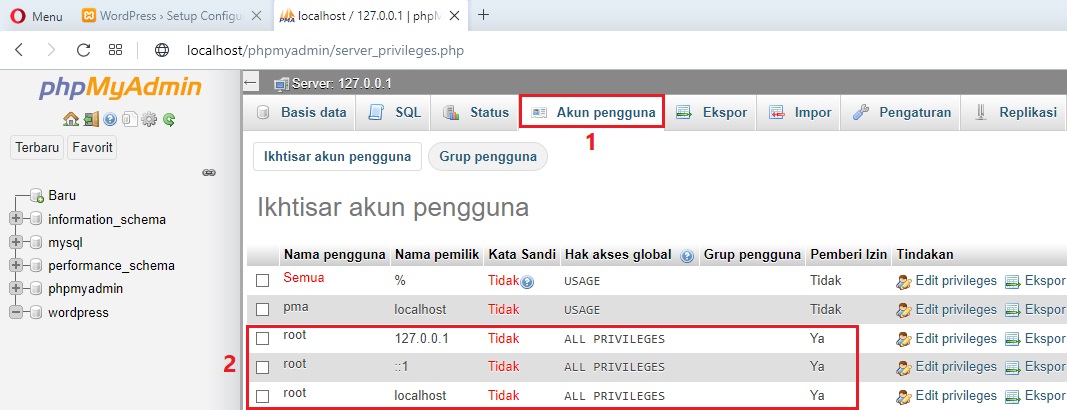
Task: Reload the current browser page
Action: coord(84,50)
